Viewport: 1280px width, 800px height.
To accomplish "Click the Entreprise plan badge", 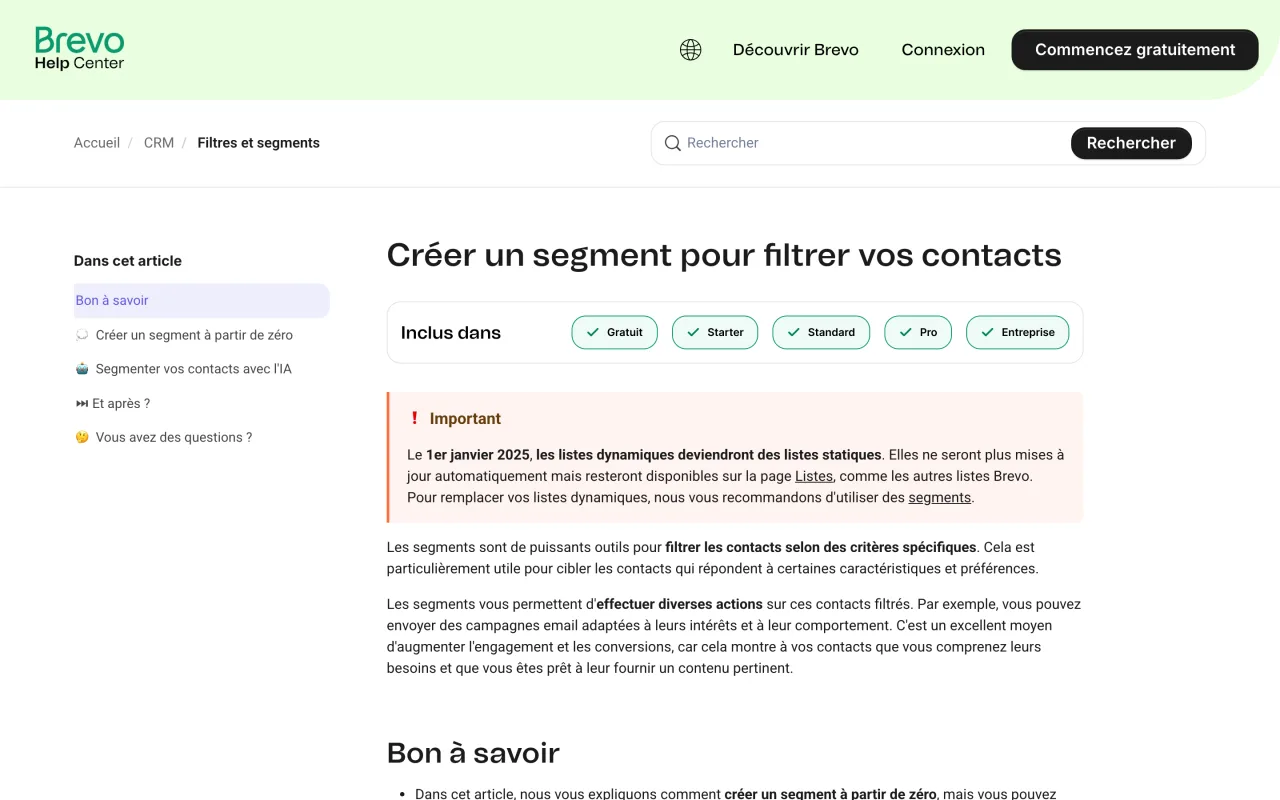I will (x=1017, y=332).
